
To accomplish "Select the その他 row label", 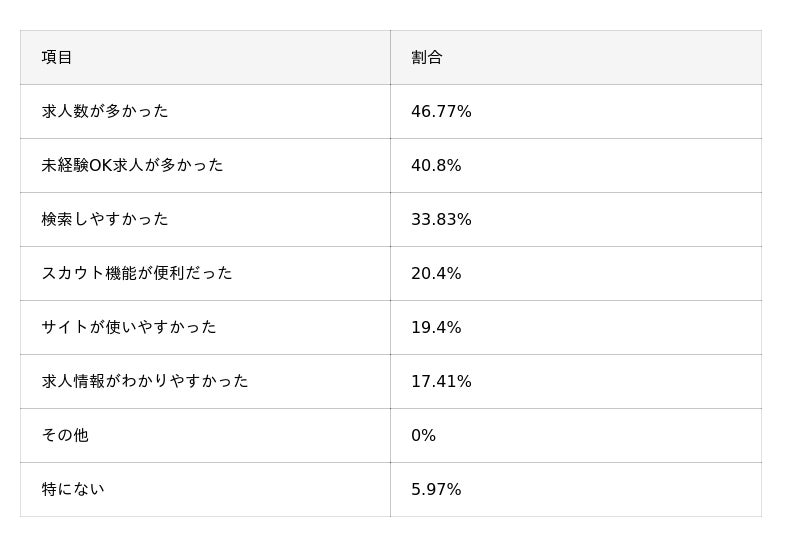I will click(x=65, y=436).
